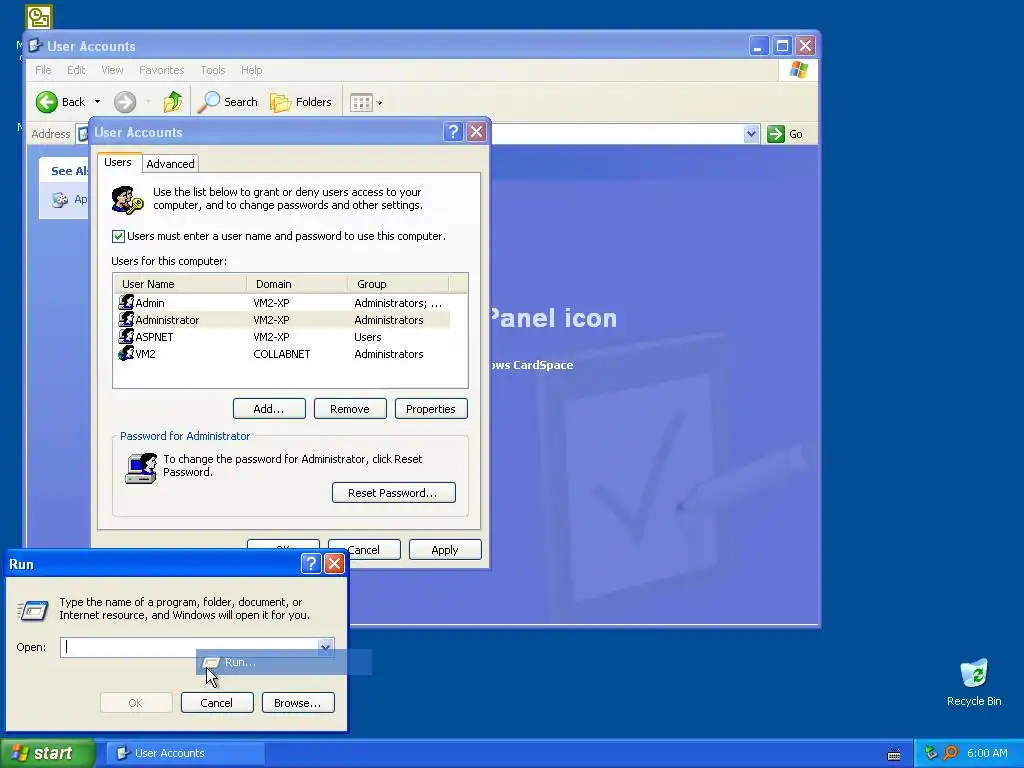Screen dimensions: 1024x768
Task: Click the keyboard tray icon
Action: tap(894, 754)
